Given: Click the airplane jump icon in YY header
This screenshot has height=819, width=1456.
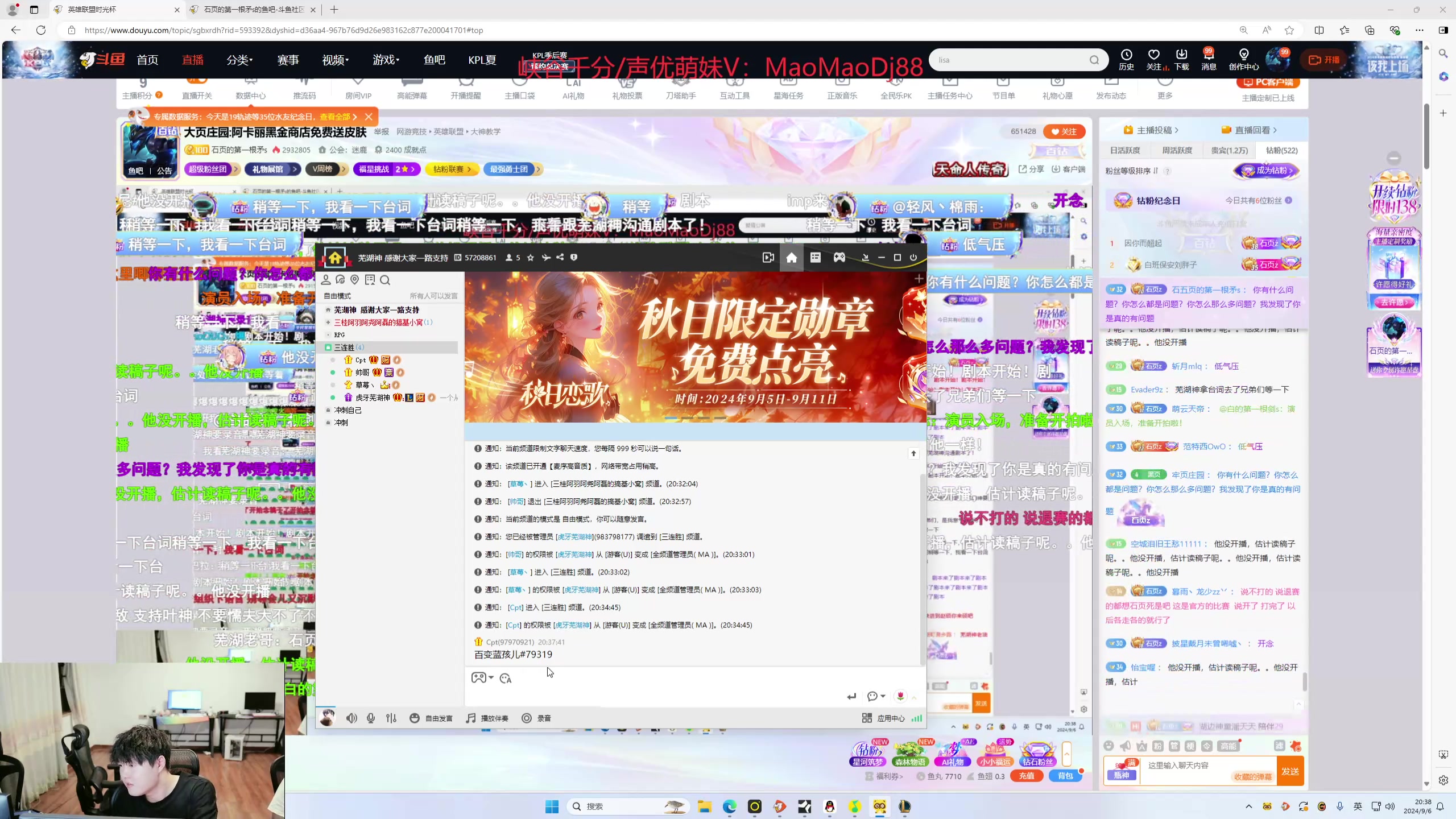Looking at the screenshot, I should coord(546,258).
